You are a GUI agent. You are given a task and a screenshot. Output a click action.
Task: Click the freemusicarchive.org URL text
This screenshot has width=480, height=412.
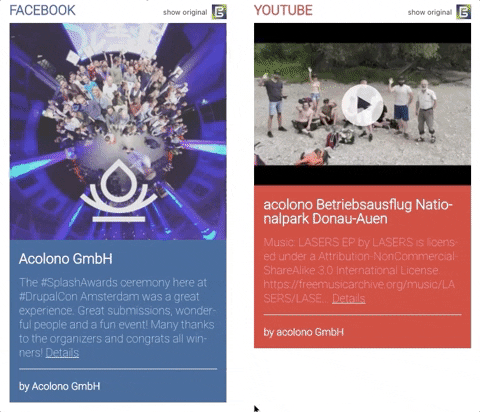tap(359, 291)
